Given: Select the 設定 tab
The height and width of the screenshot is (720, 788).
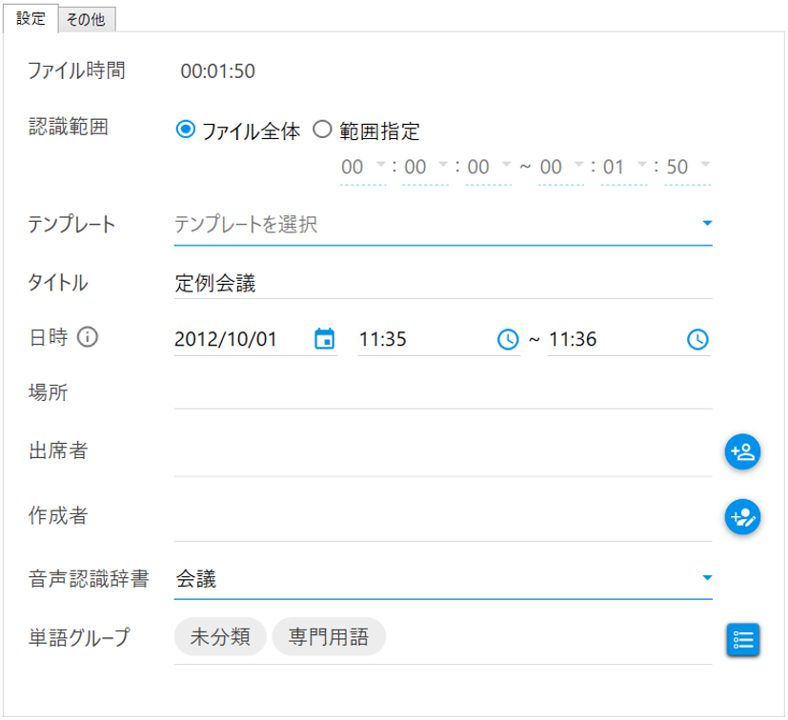Looking at the screenshot, I should [x=31, y=19].
